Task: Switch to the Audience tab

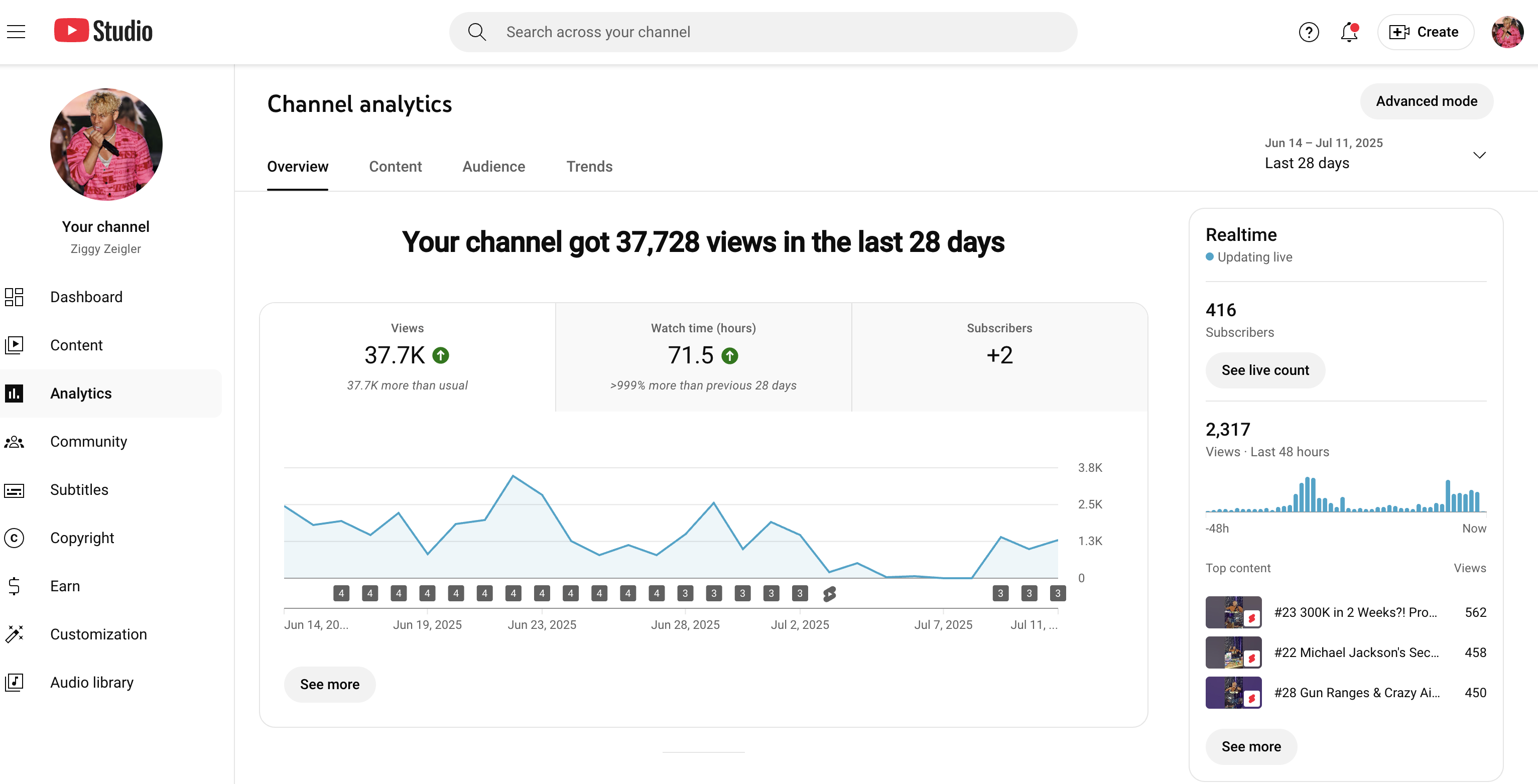Action: click(494, 167)
